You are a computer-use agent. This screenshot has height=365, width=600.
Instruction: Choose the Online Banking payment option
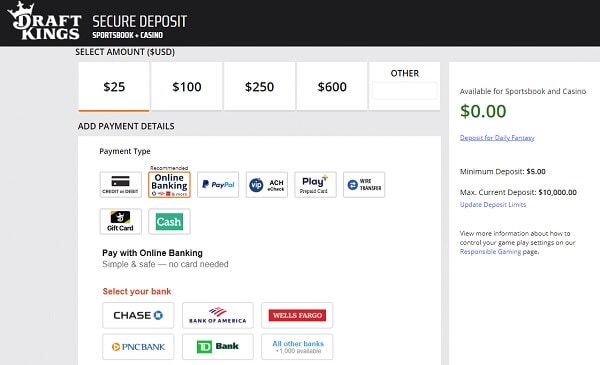[x=169, y=185]
